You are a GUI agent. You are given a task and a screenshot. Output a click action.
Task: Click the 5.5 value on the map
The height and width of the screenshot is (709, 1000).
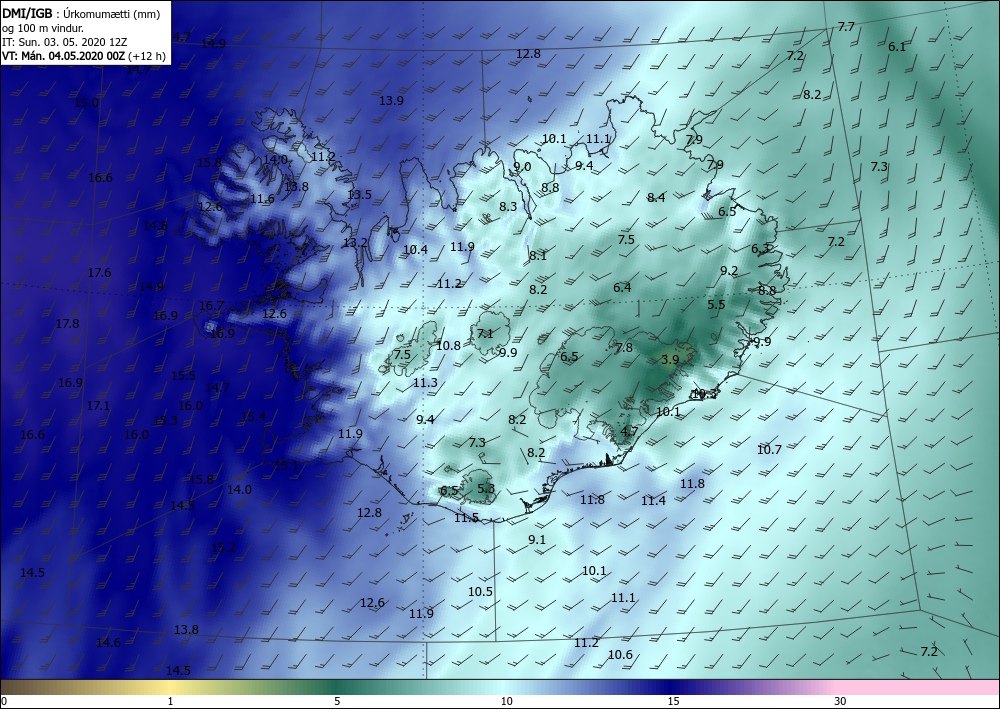716,305
